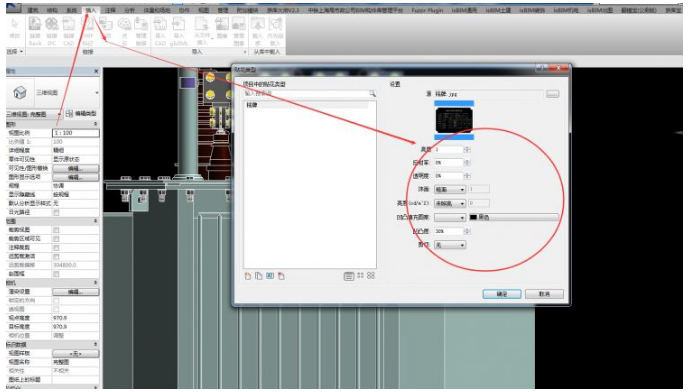This screenshot has height=392, width=688.
Task: Click 编辑 for 渲染设置
Action: point(75,292)
